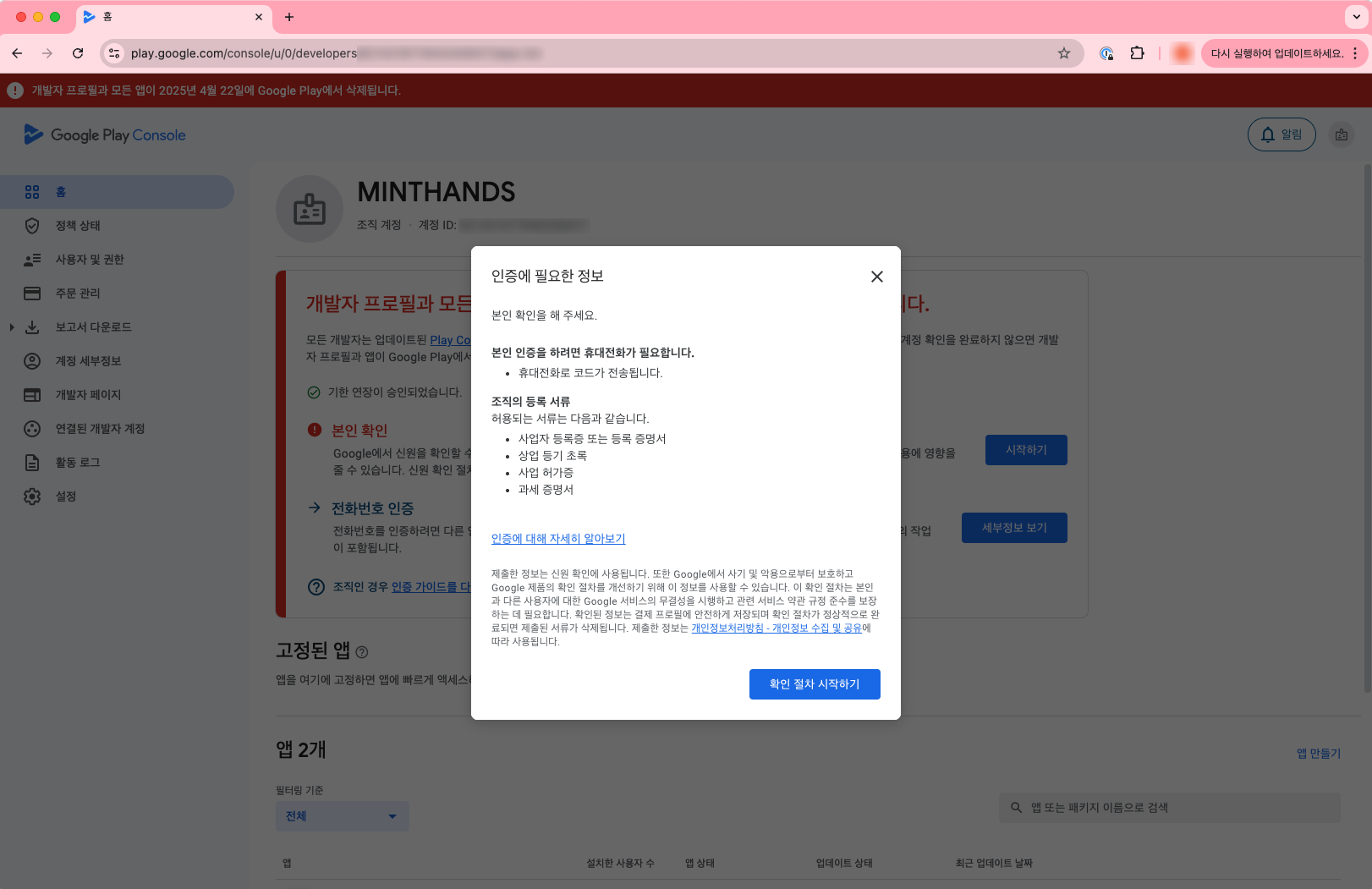Open the 인증에 대해 자세히 알아보기 link

pyautogui.click(x=558, y=539)
